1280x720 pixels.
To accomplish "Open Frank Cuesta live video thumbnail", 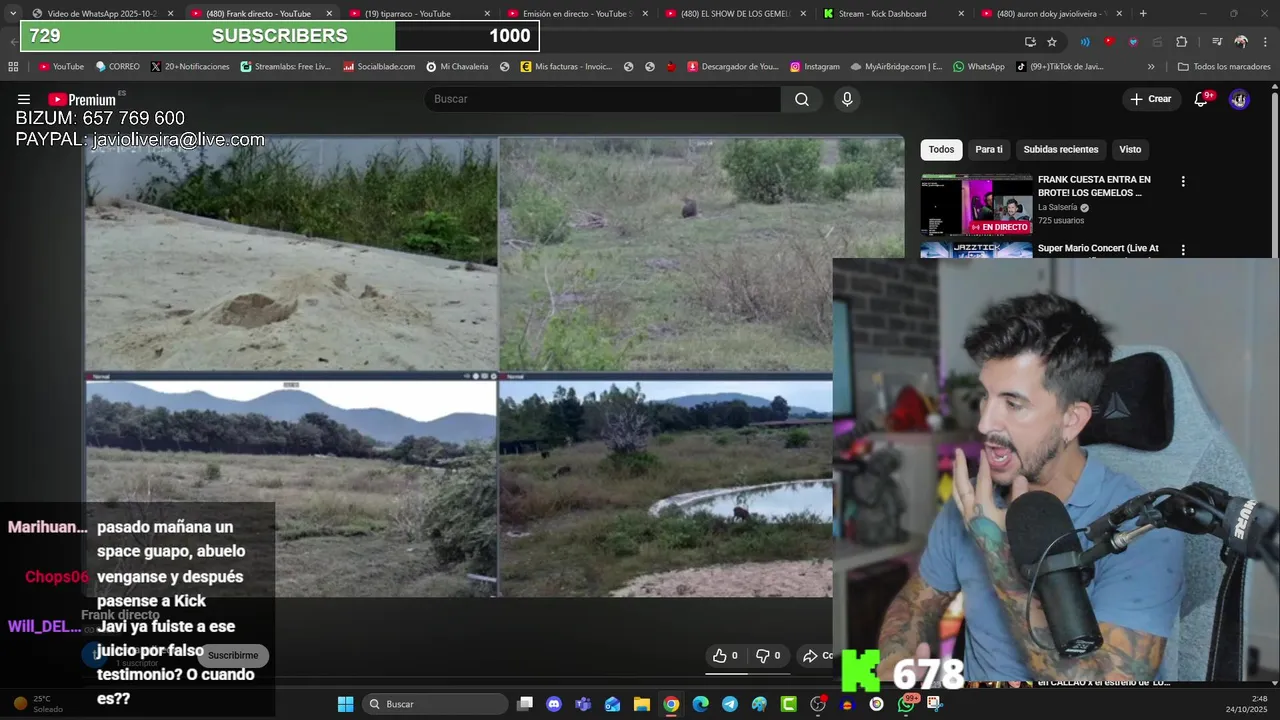I will [976, 205].
